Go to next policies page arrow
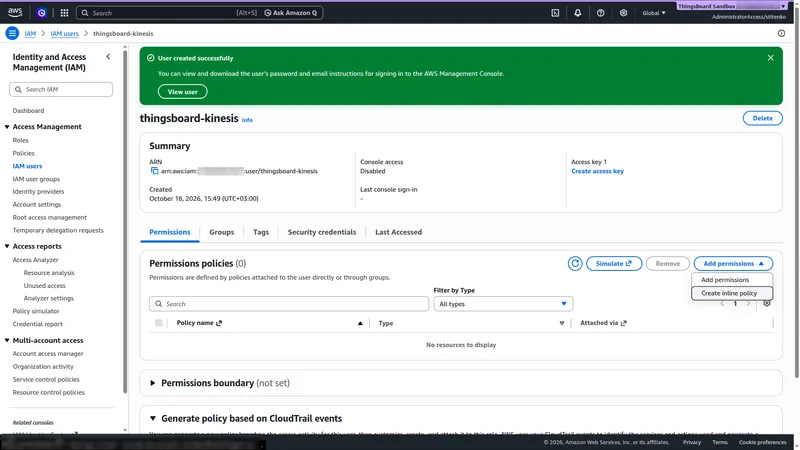This screenshot has width=800, height=450. pos(748,304)
